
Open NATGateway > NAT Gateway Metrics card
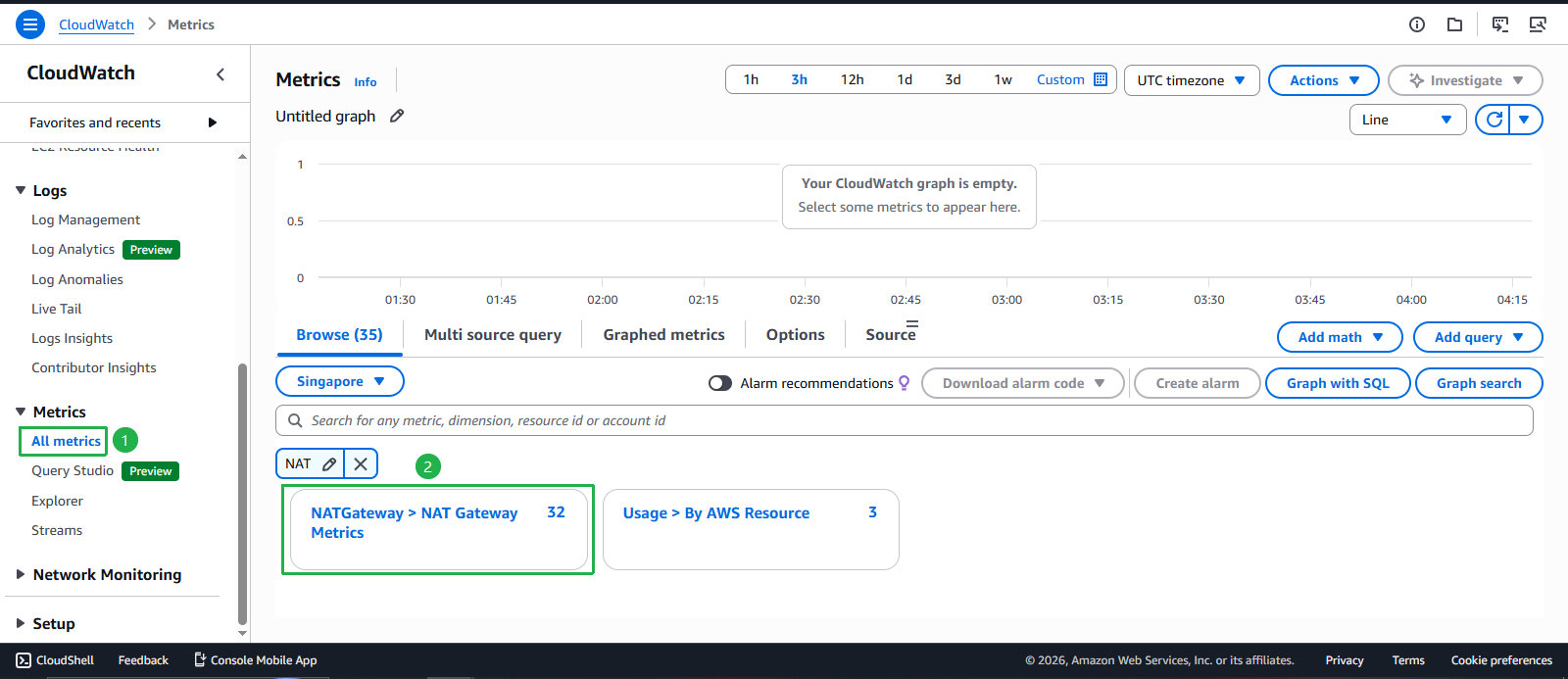439,530
